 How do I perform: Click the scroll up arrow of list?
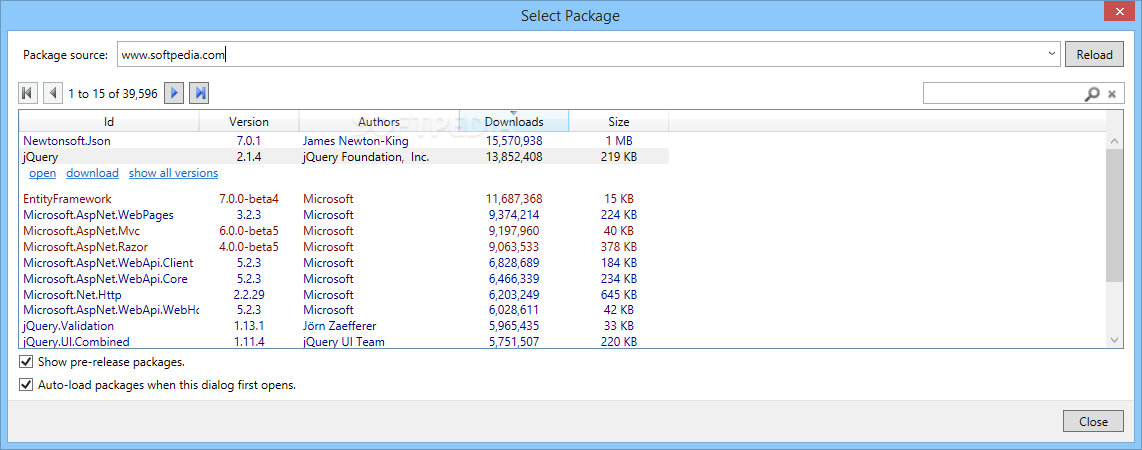pyautogui.click(x=1114, y=141)
